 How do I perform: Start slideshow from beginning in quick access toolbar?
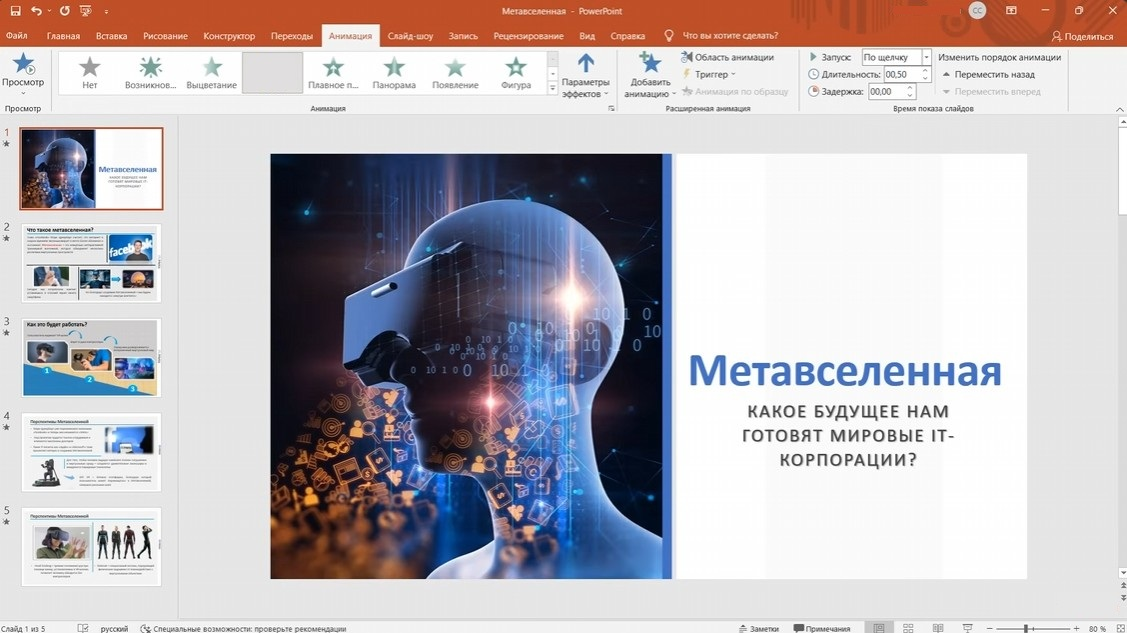pos(86,11)
